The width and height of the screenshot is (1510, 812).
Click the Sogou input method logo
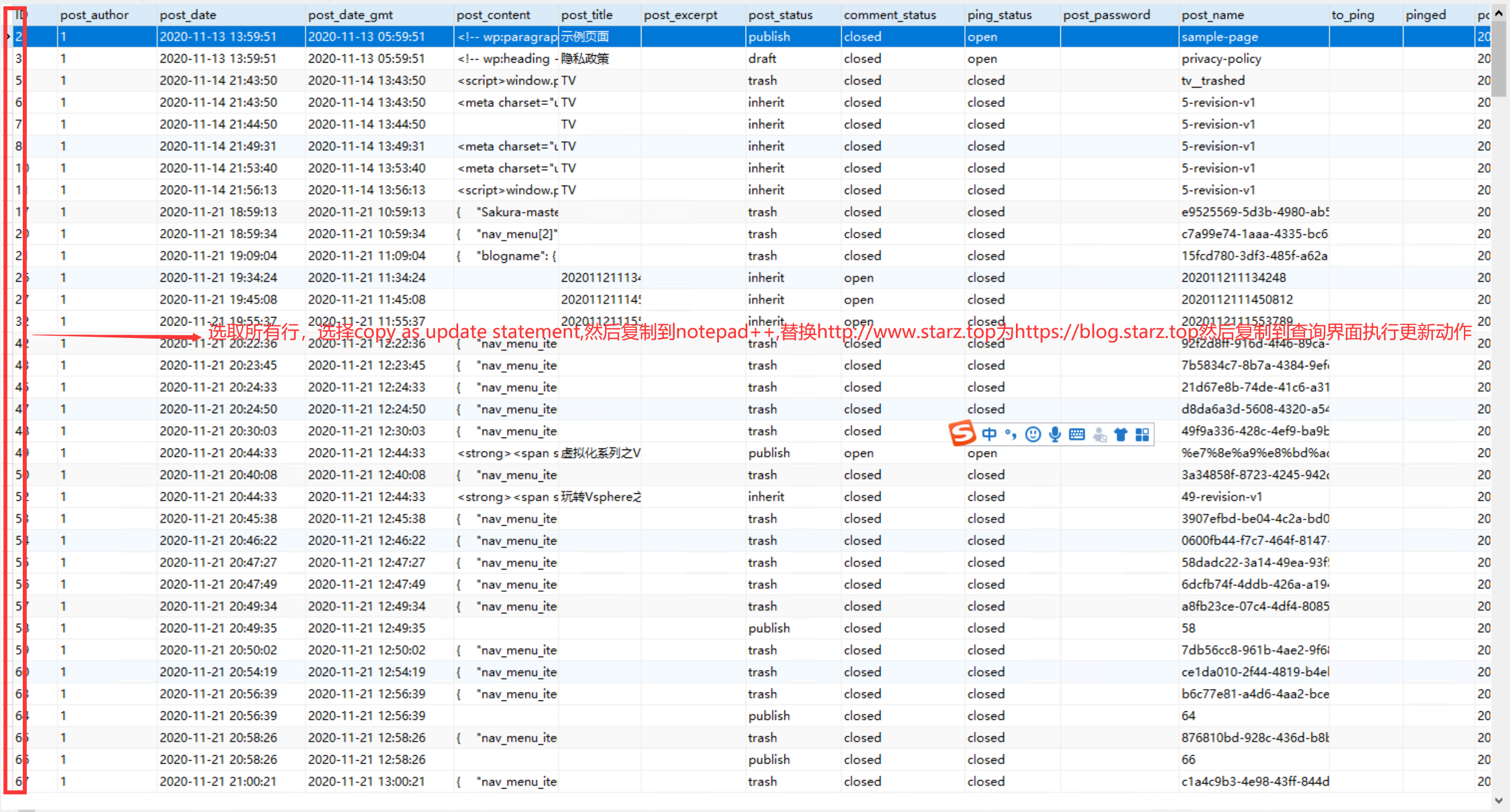[x=962, y=434]
